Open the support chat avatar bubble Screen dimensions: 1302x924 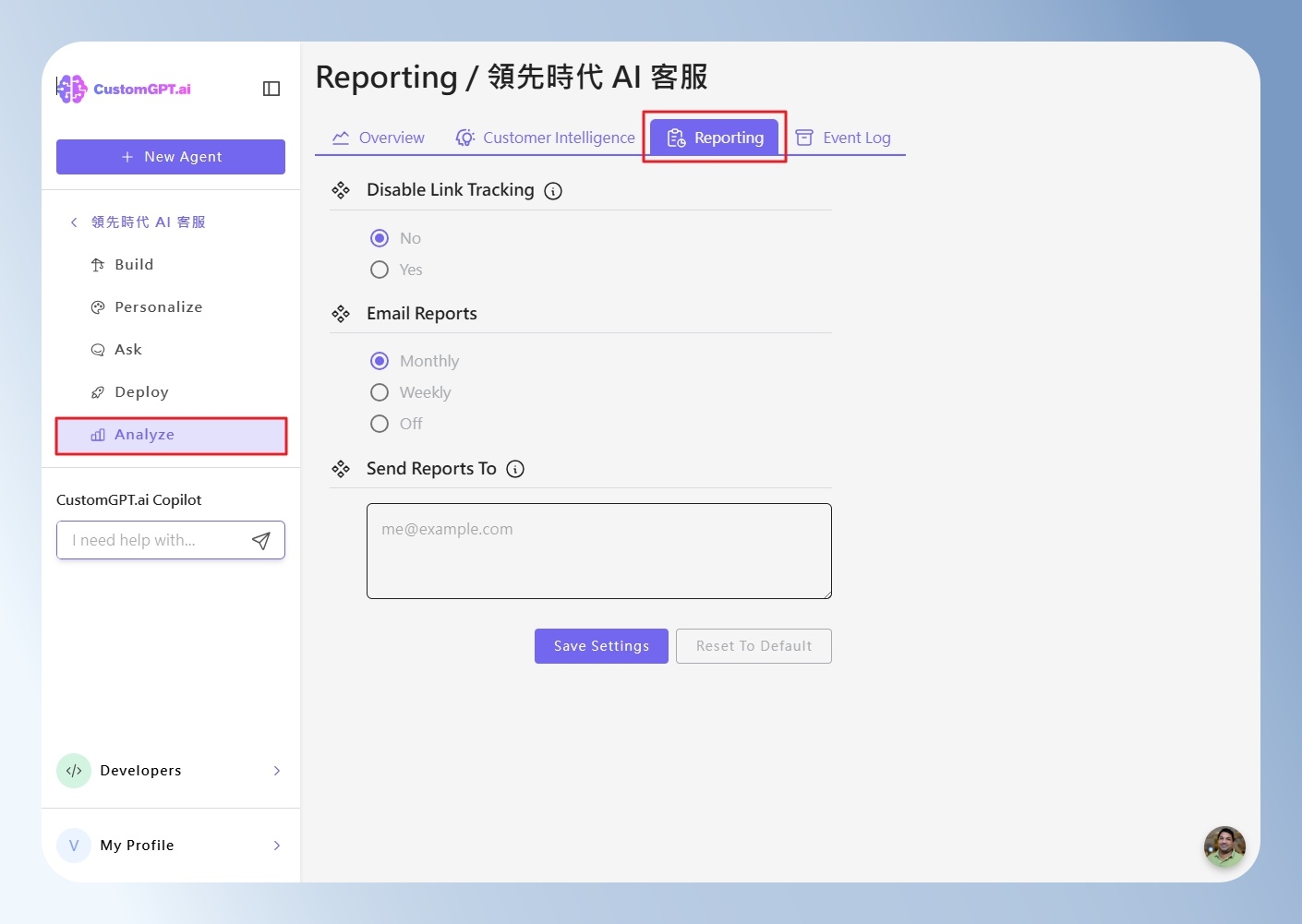[1224, 846]
